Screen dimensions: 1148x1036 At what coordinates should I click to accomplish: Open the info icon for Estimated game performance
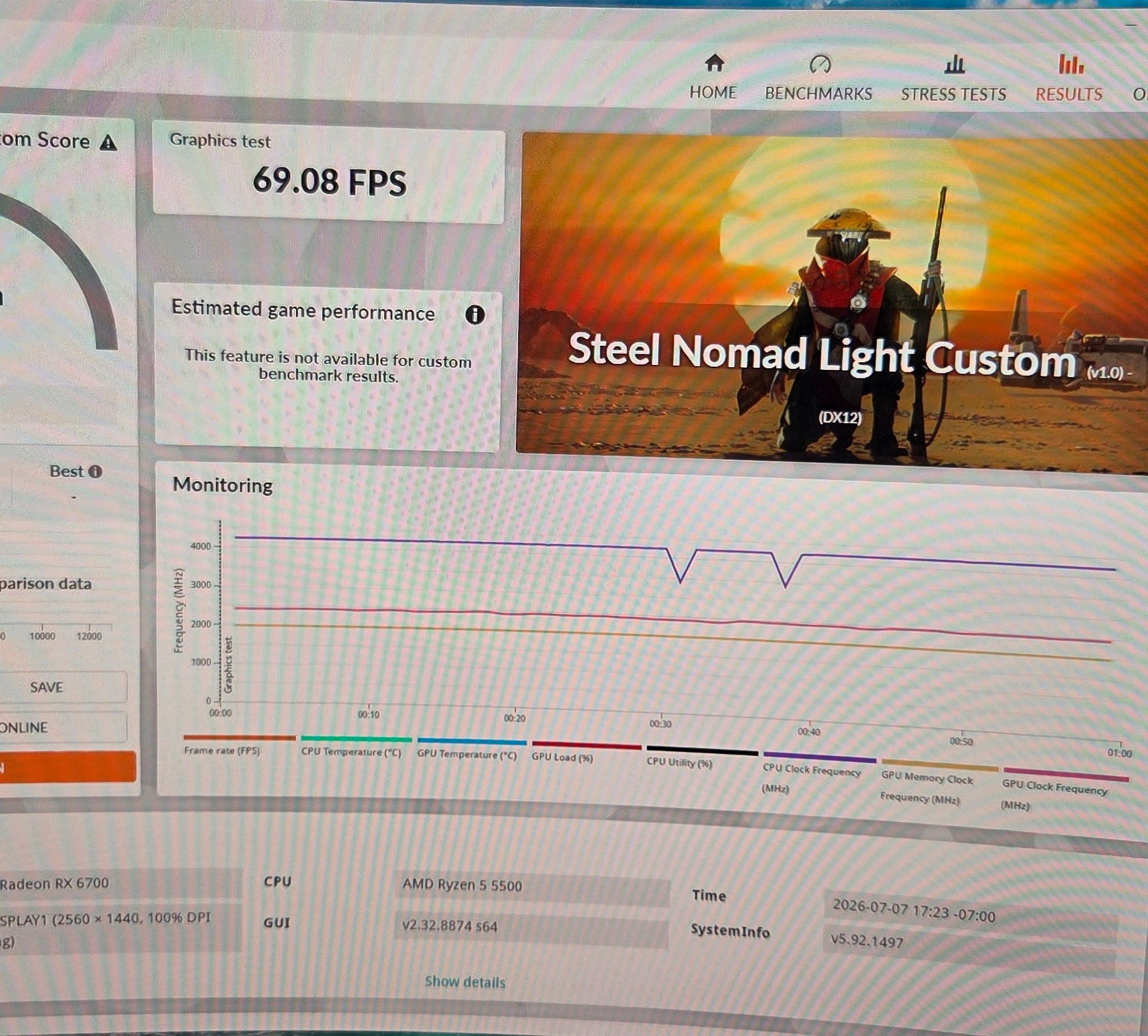point(475,314)
